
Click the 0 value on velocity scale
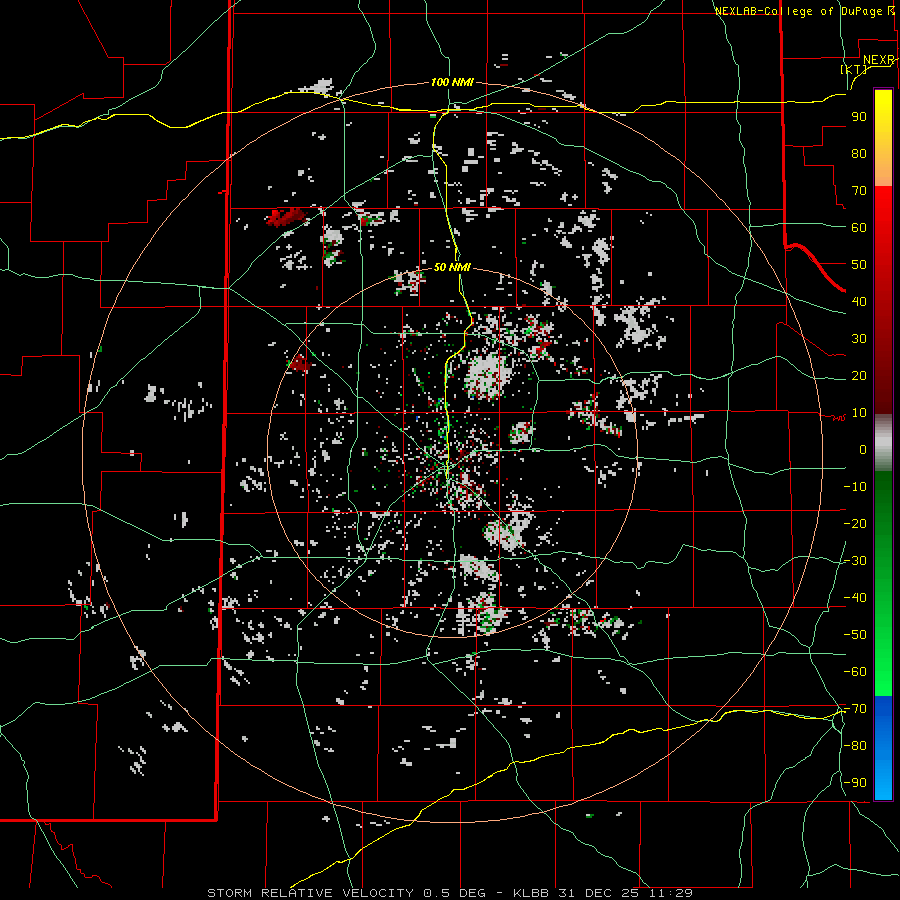coord(863,450)
